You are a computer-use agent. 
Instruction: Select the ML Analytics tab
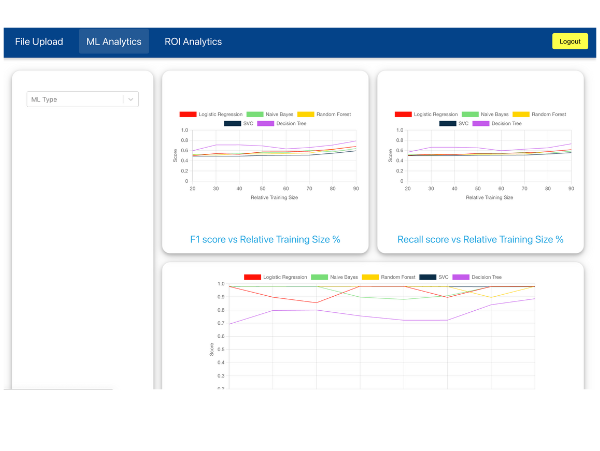click(x=114, y=42)
